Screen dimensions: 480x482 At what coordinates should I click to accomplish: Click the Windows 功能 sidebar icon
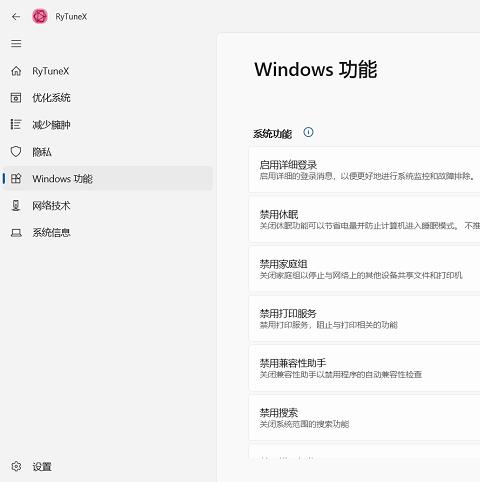(16, 179)
